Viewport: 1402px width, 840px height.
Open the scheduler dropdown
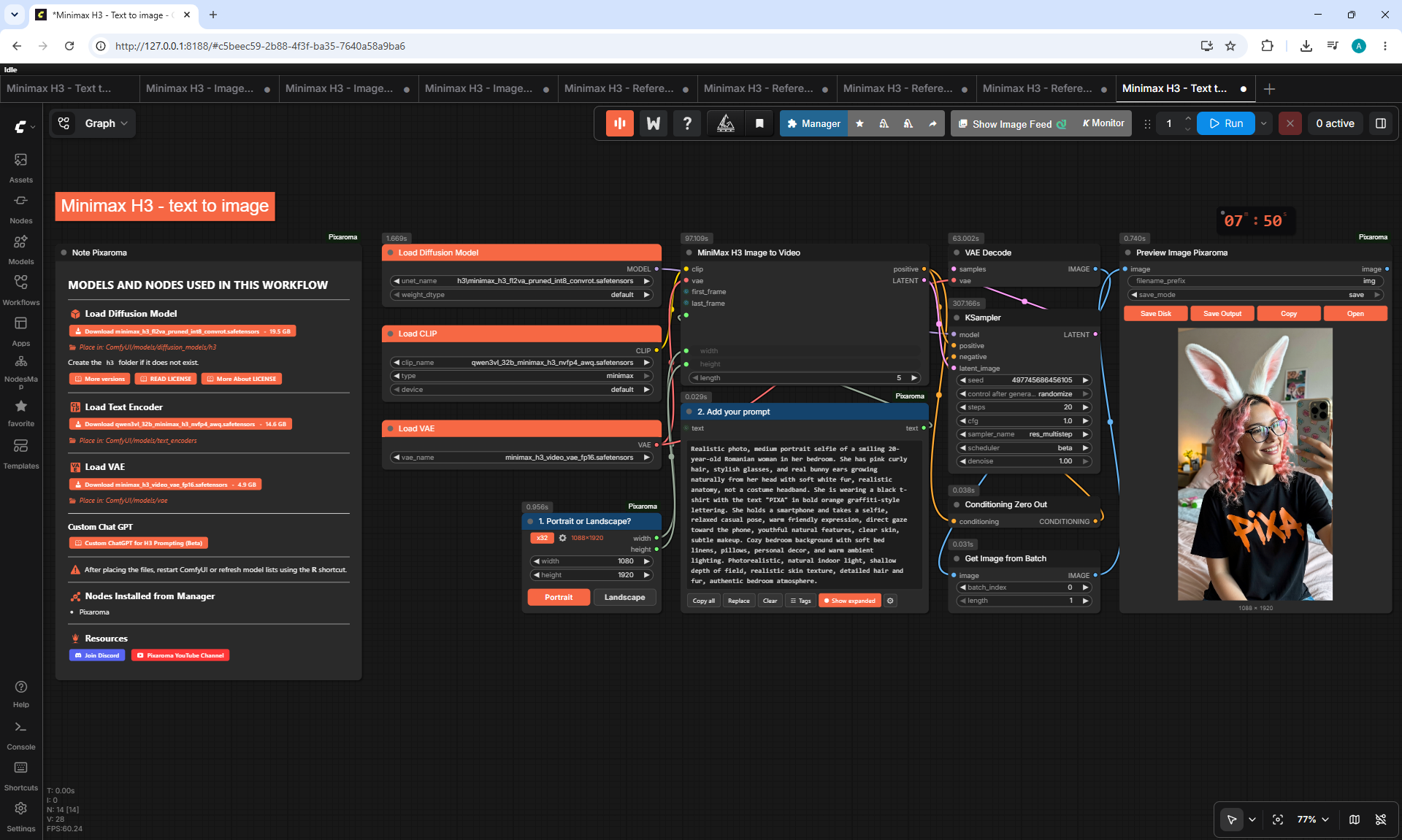(x=1024, y=448)
